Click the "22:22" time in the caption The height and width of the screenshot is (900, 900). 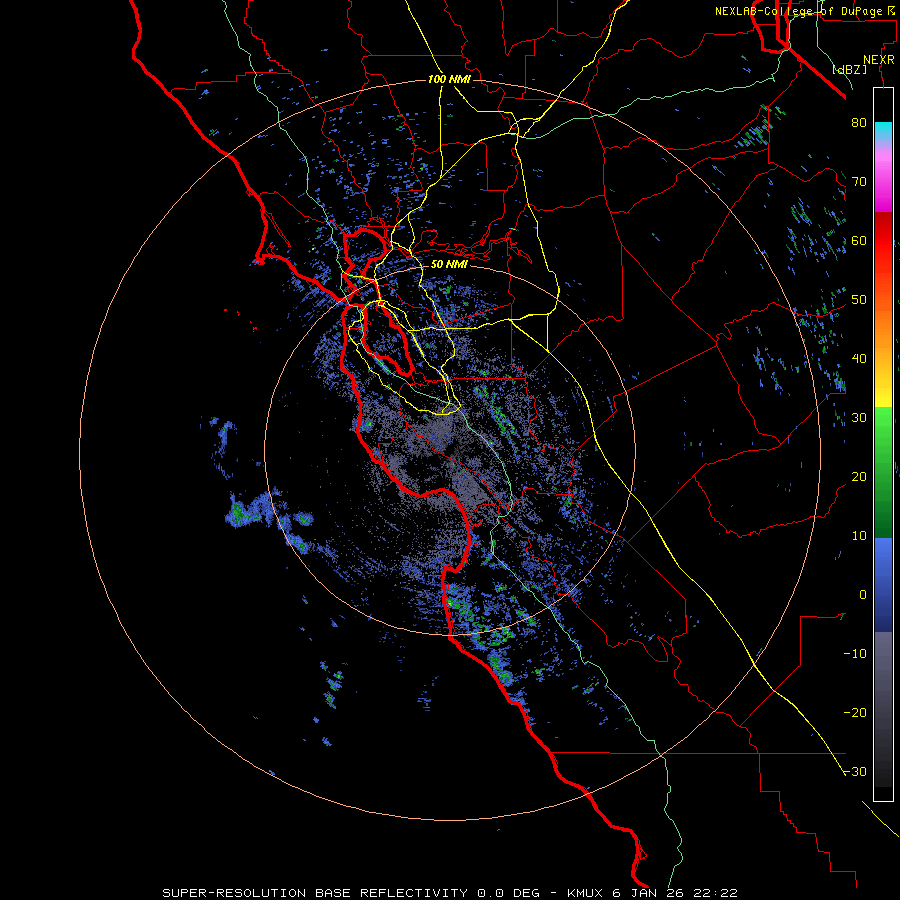(x=713, y=893)
